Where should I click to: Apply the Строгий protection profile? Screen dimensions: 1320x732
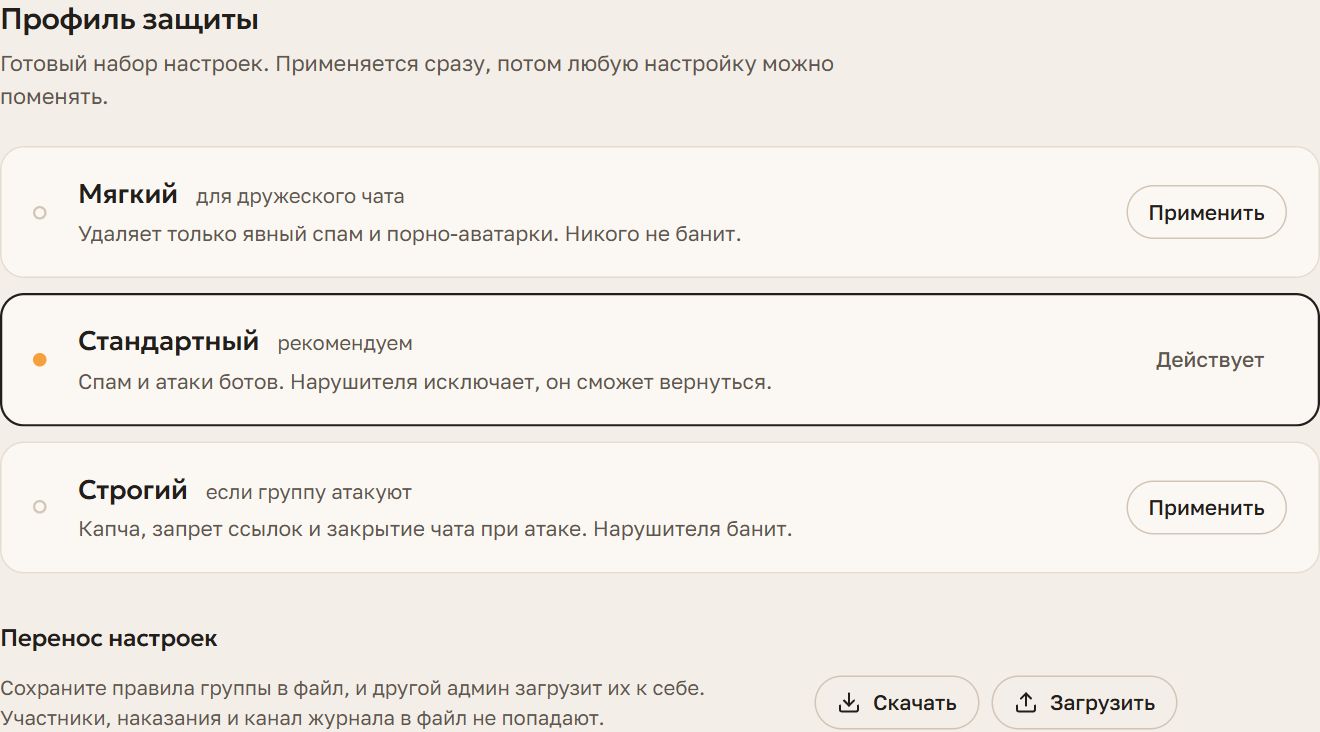pos(1206,507)
